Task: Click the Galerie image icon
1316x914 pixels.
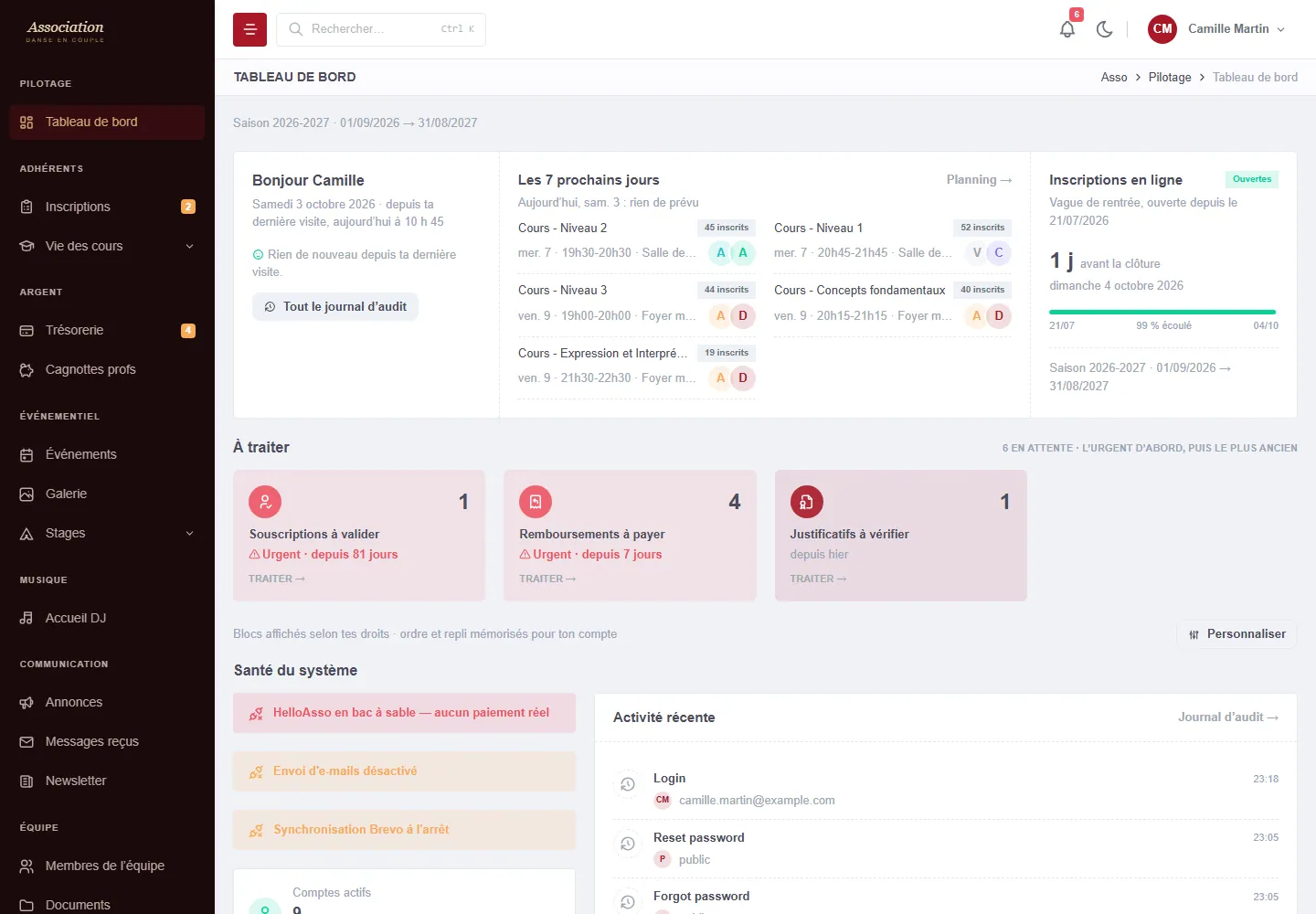Action: [x=27, y=494]
